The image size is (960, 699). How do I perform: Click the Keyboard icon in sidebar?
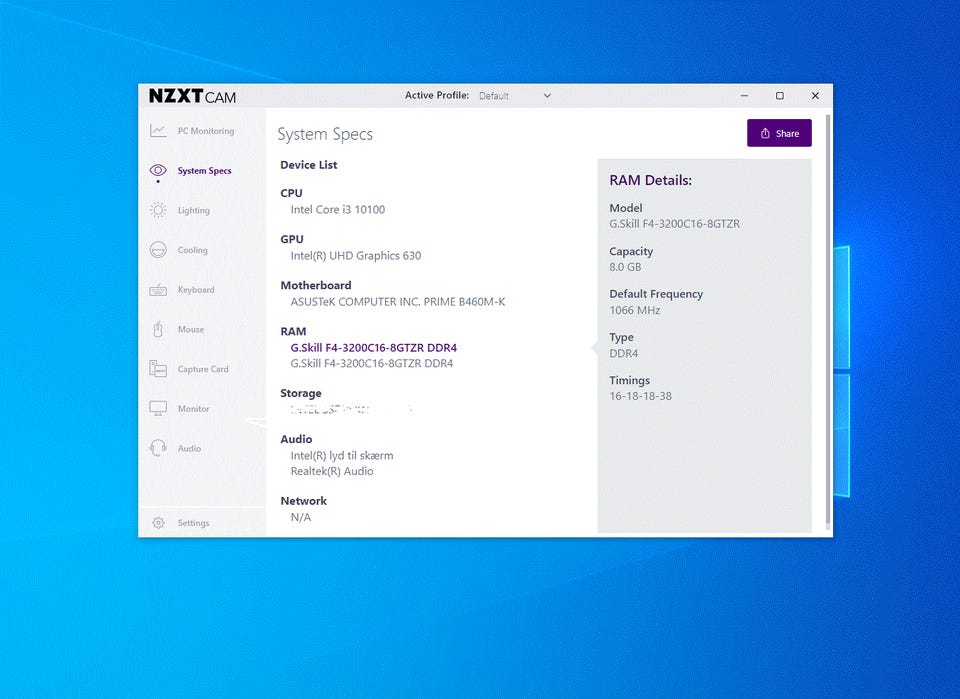[158, 290]
